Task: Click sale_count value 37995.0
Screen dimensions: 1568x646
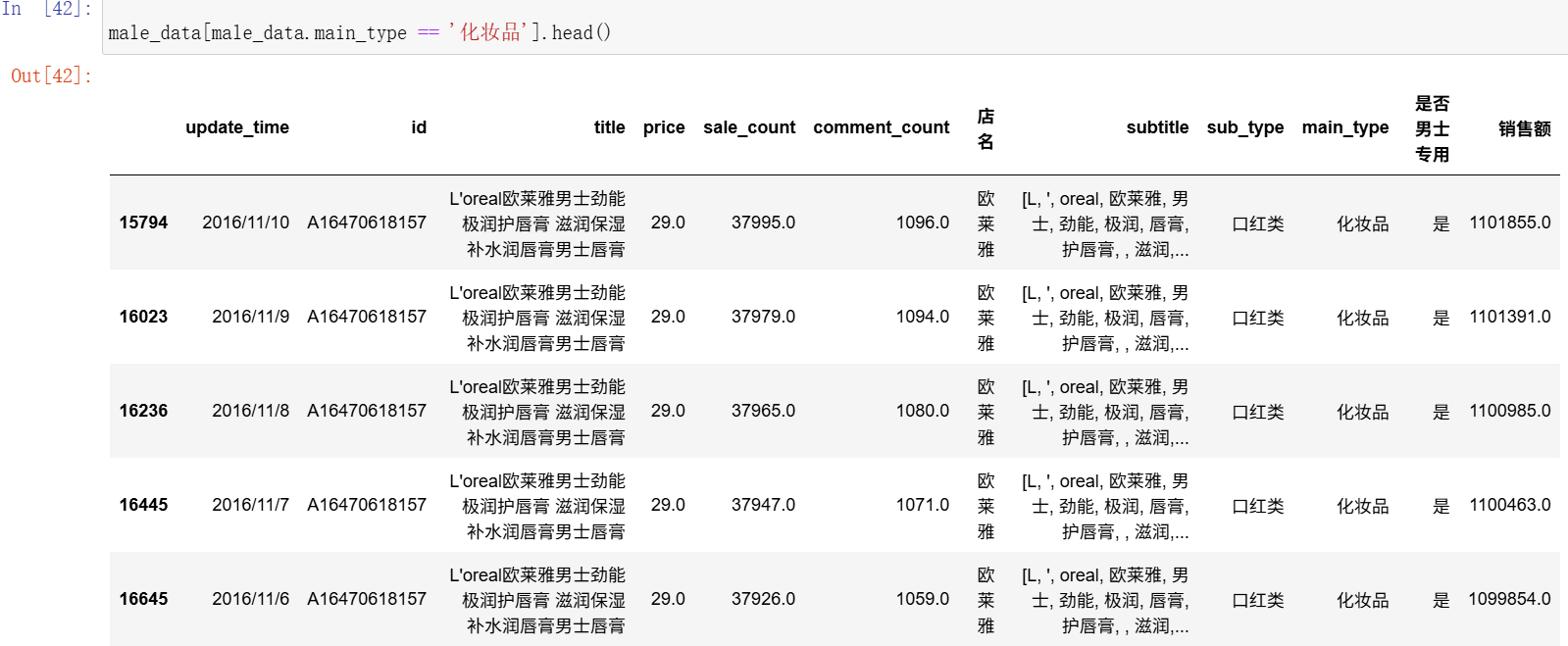Action: [x=763, y=223]
